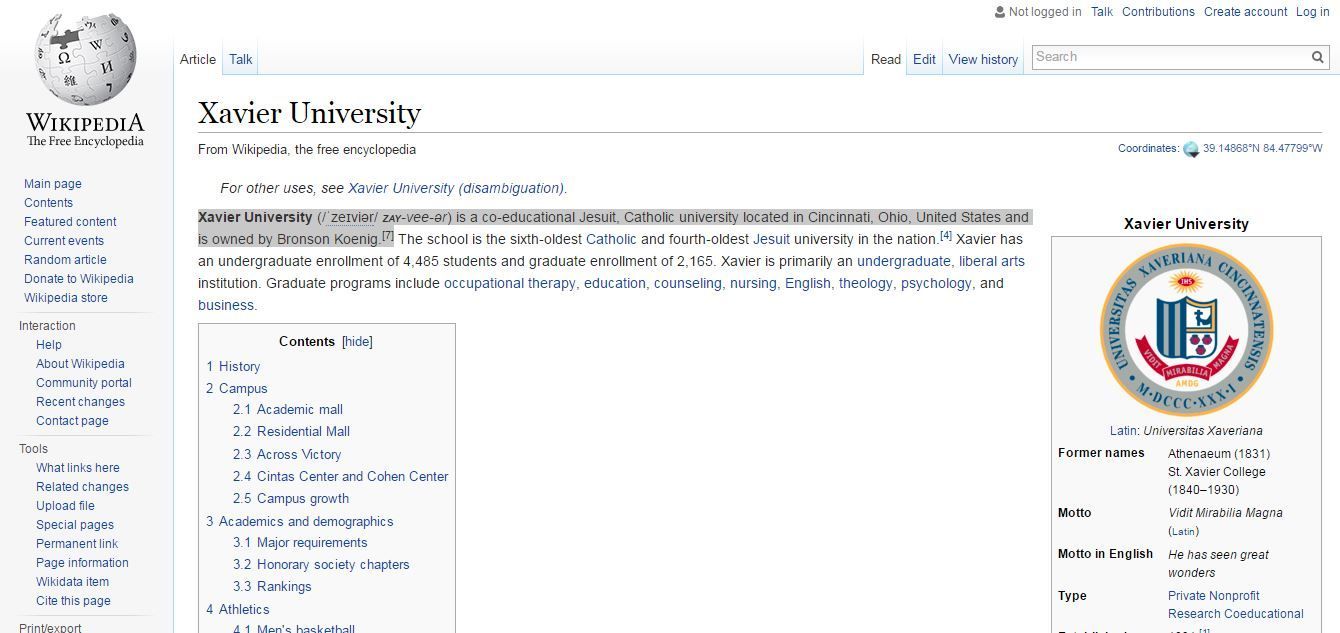Screen dimensions: 1340x633
Task: Open What links here tool
Action: click(x=78, y=468)
